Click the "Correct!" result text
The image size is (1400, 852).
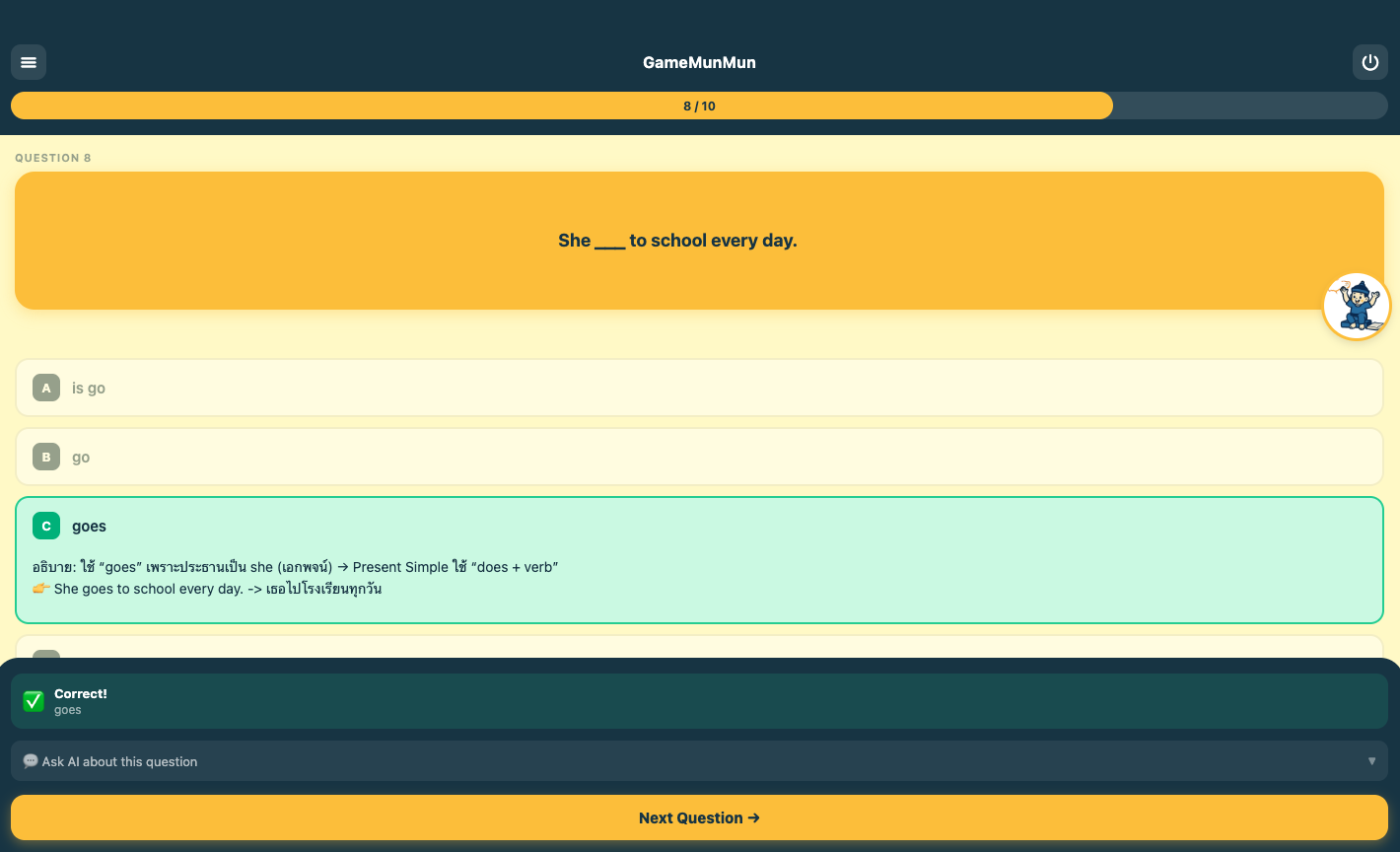click(x=81, y=694)
